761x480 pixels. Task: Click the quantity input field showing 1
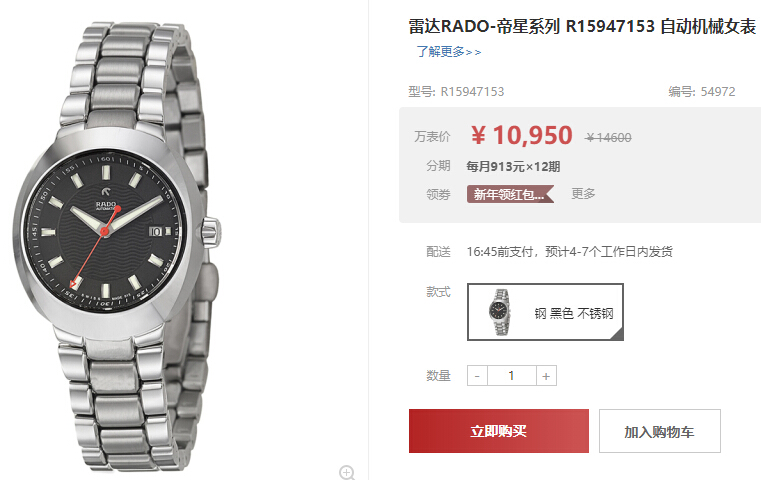[512, 376]
